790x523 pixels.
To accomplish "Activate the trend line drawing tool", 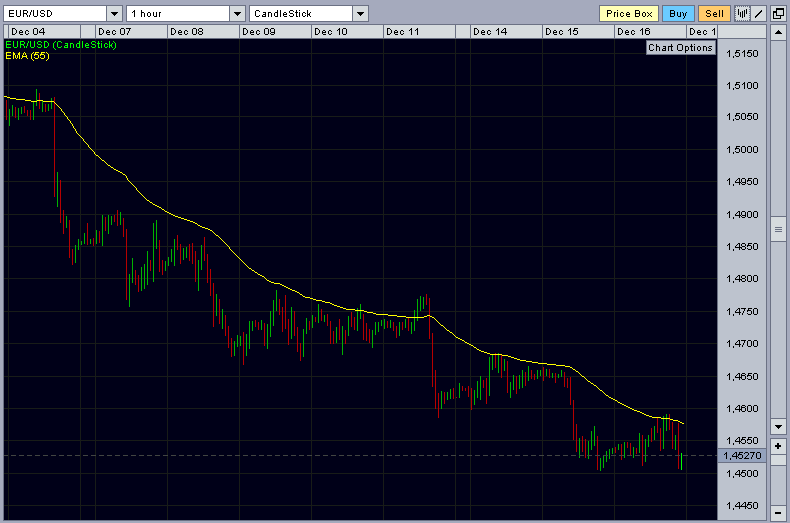I will 759,14.
